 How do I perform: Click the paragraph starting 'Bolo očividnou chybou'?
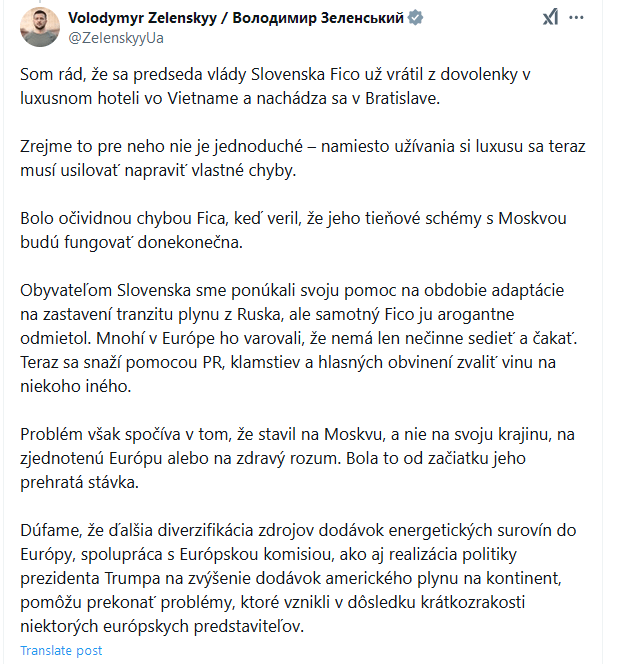pyautogui.click(x=293, y=230)
